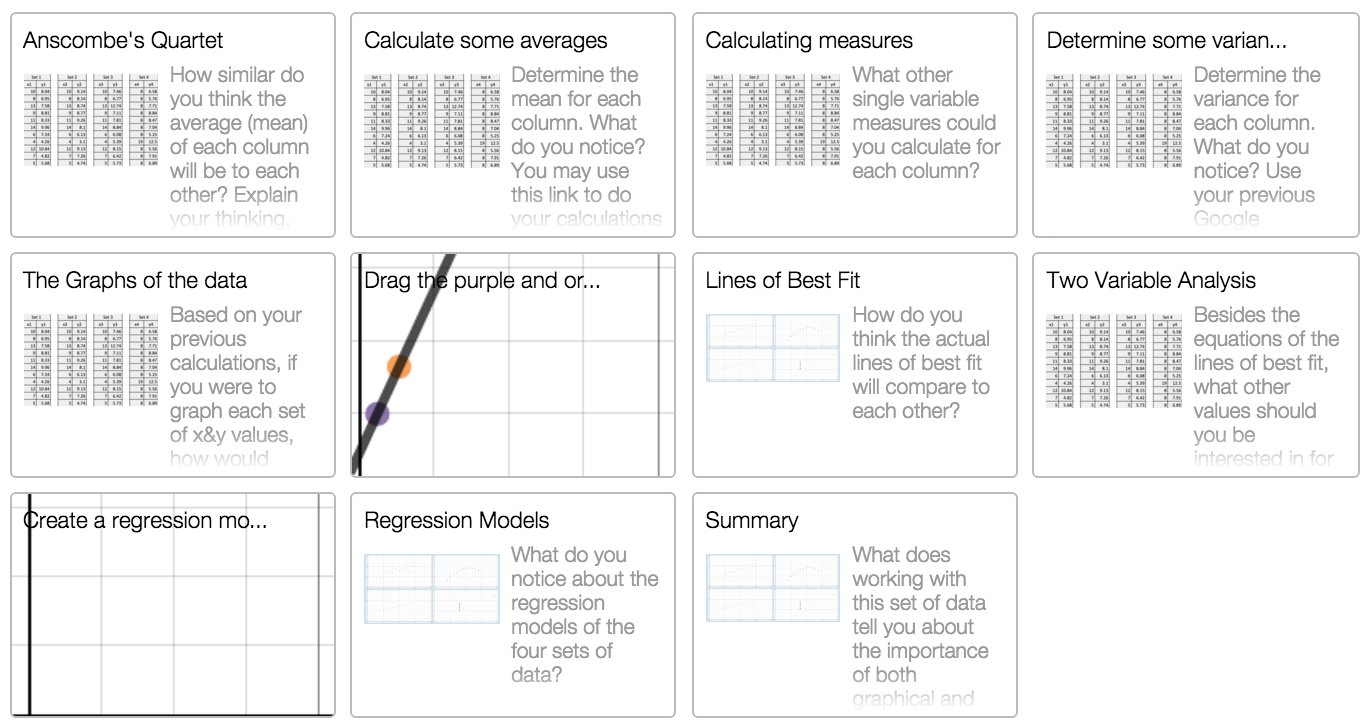
Task: Select the "Determine some varian..." card title
Action: (x=1166, y=41)
